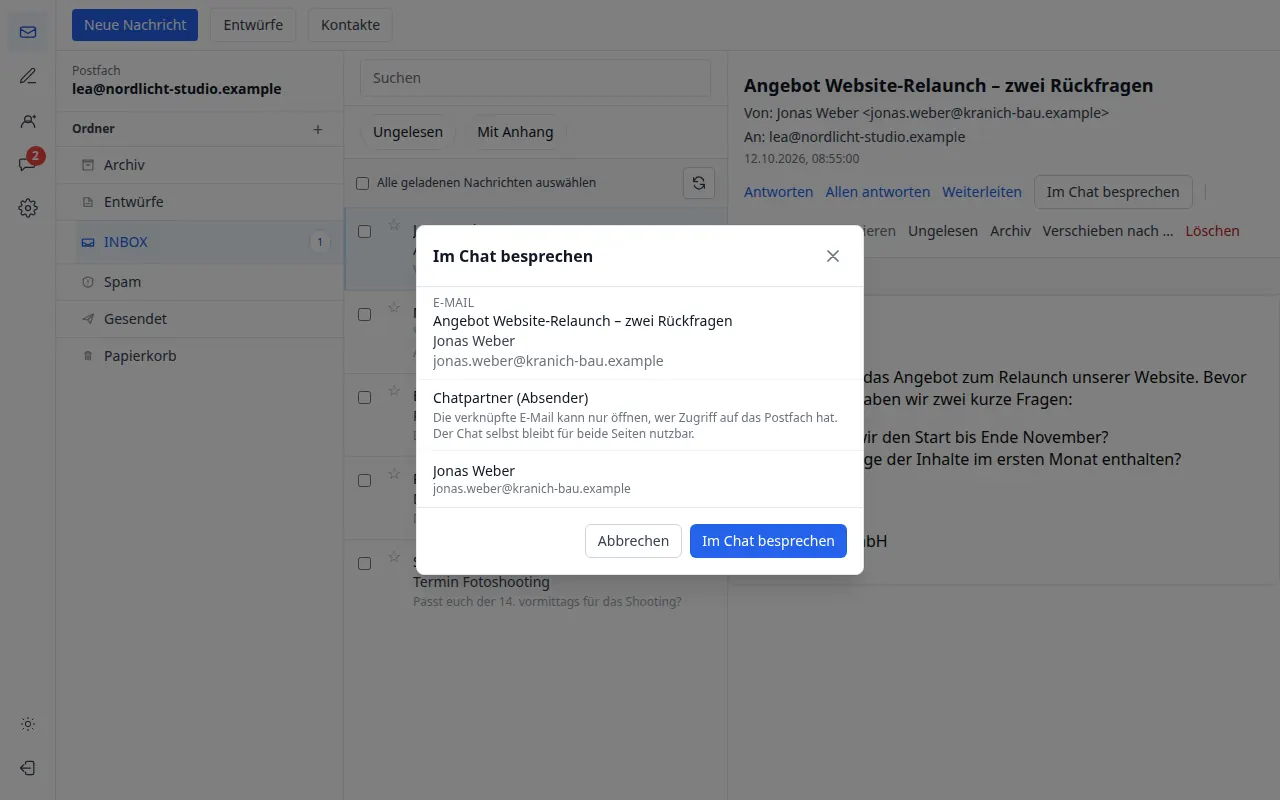Cancel the dialog with Abbrechen

(633, 541)
